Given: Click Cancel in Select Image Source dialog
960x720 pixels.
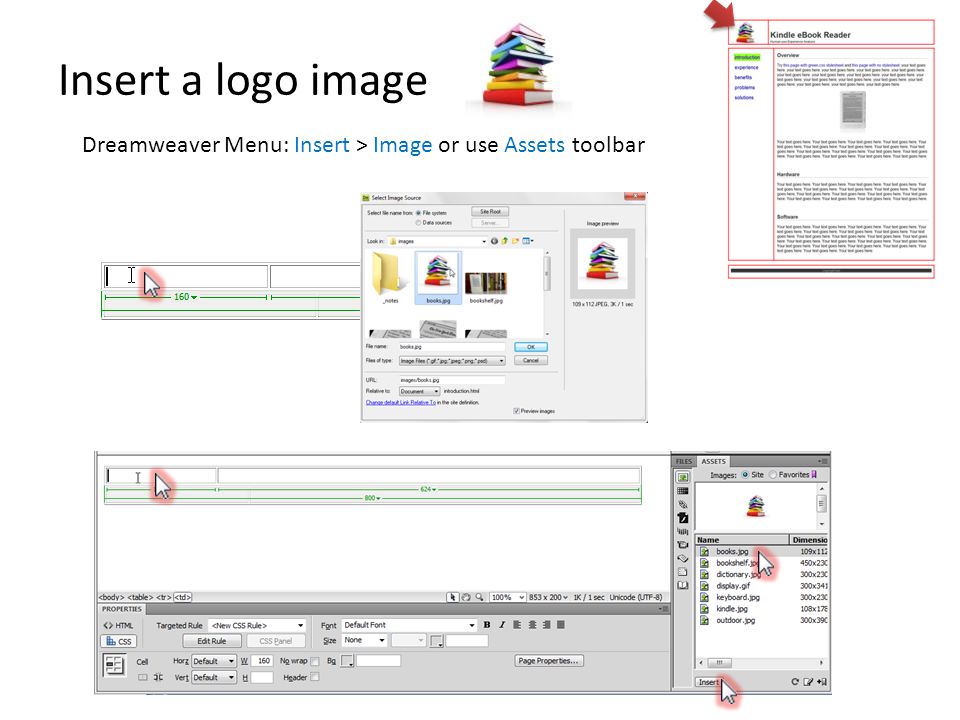Looking at the screenshot, I should coord(531,361).
